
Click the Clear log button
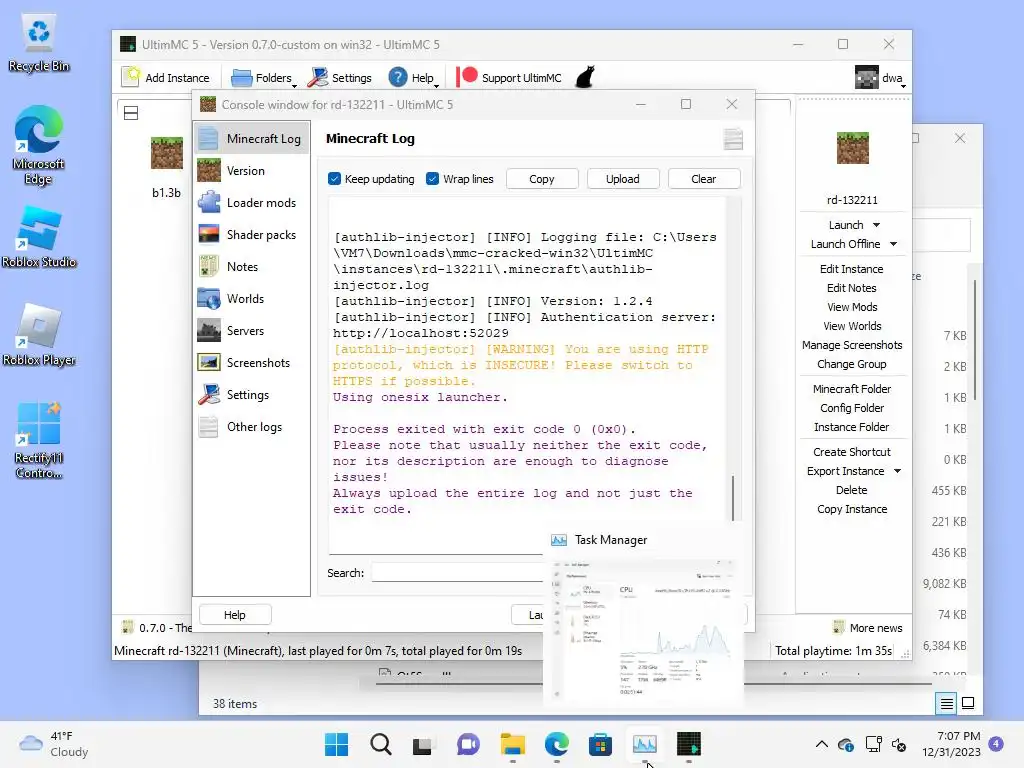[704, 179]
